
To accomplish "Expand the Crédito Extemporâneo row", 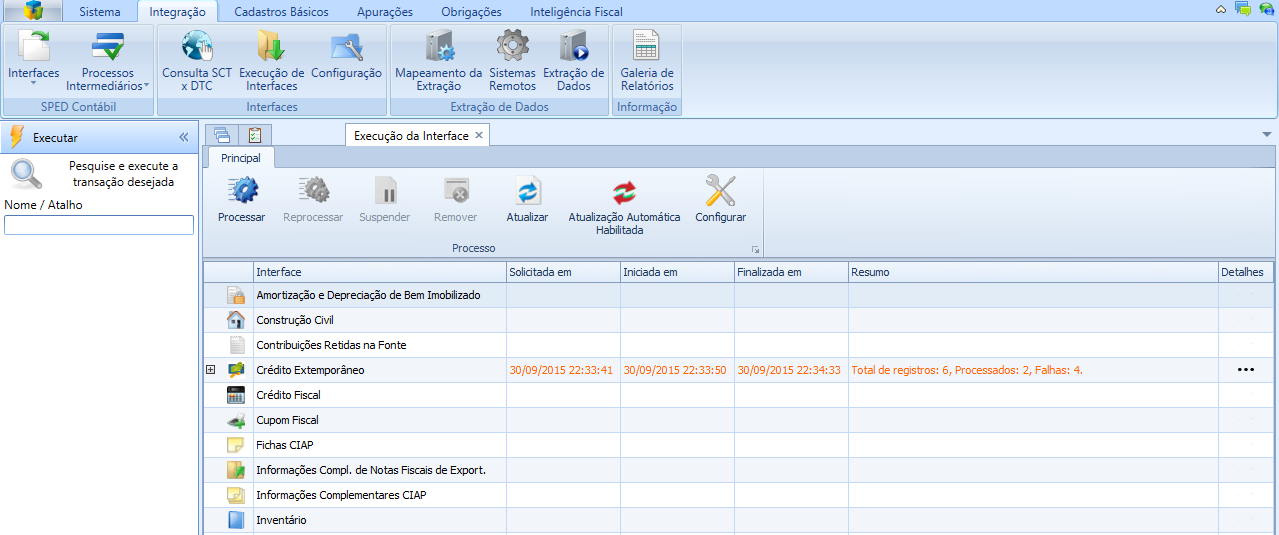I will tap(210, 370).
